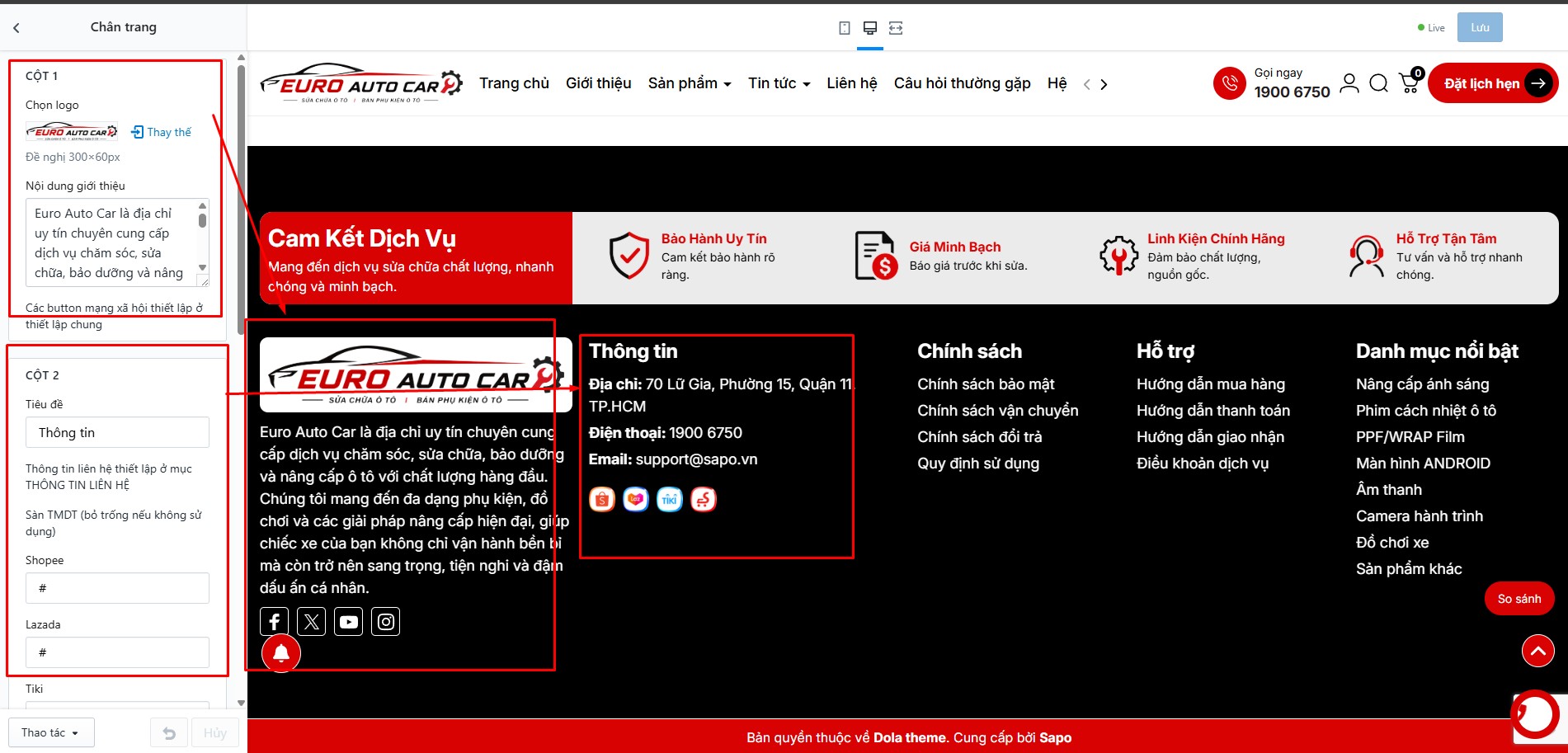Click the Thay thế logo link
Viewport: 1568px width, 753px height.
tap(161, 132)
